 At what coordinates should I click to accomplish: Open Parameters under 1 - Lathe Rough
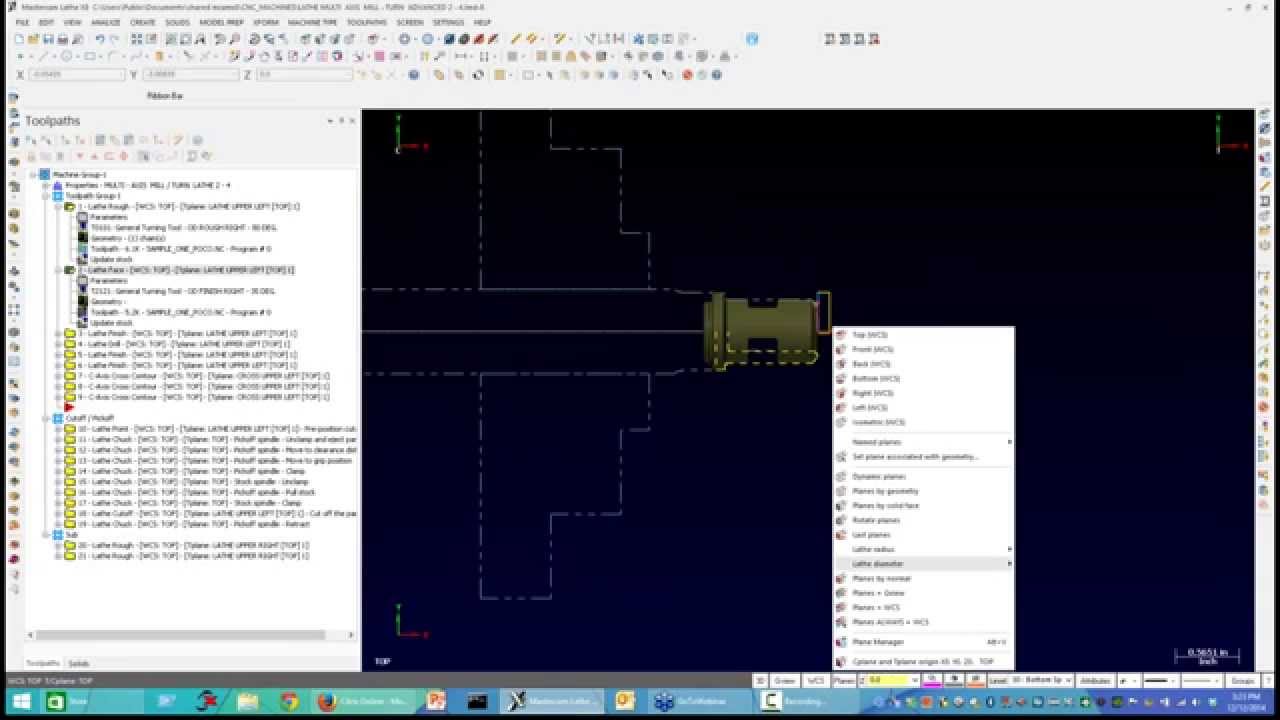tap(109, 217)
